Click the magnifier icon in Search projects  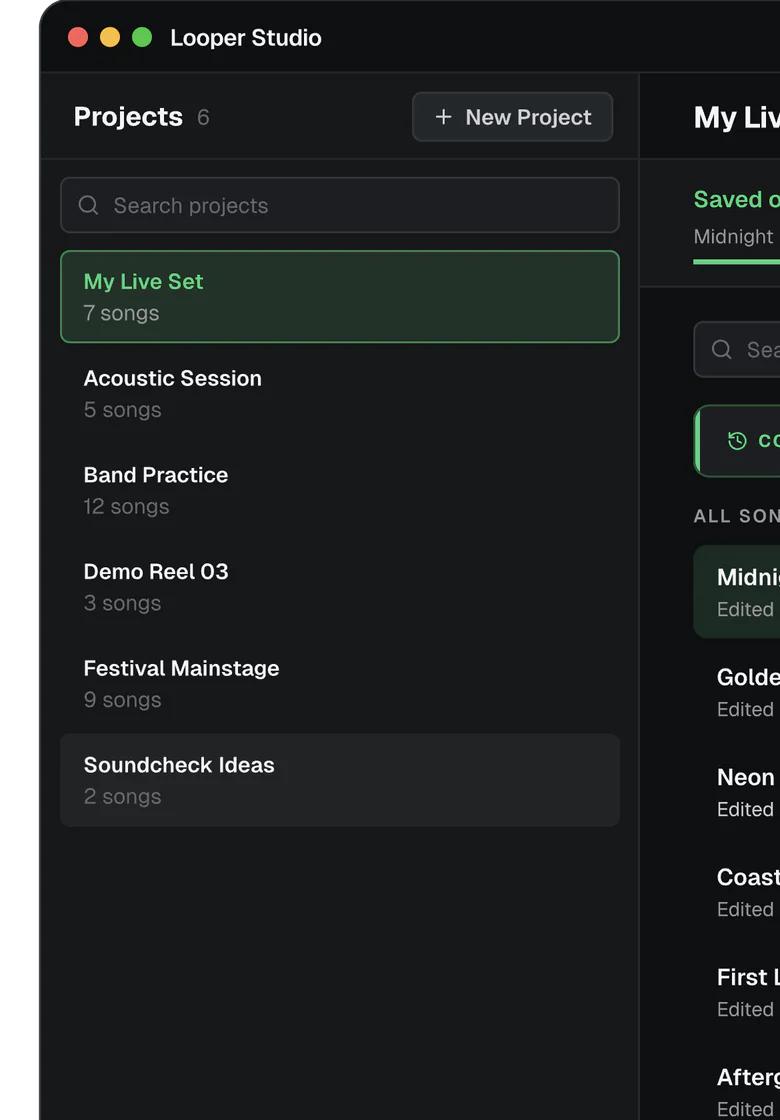pos(88,205)
